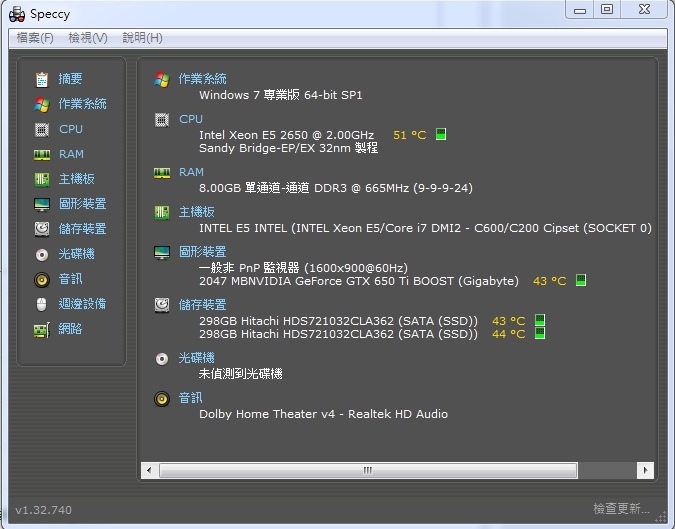Select 光碟機 in the sidebar
Image resolution: width=675 pixels, height=529 pixels.
76,254
